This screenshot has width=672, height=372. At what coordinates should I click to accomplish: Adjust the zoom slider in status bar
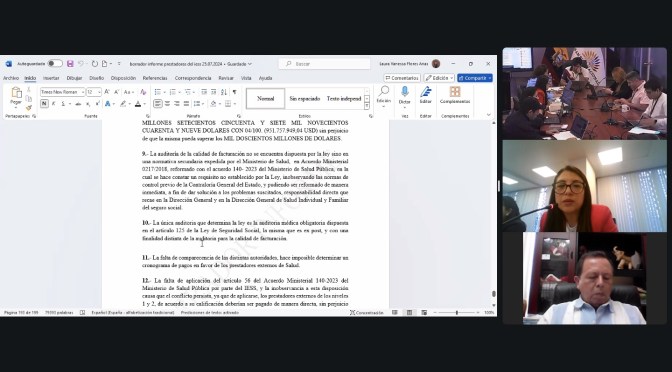click(x=457, y=313)
